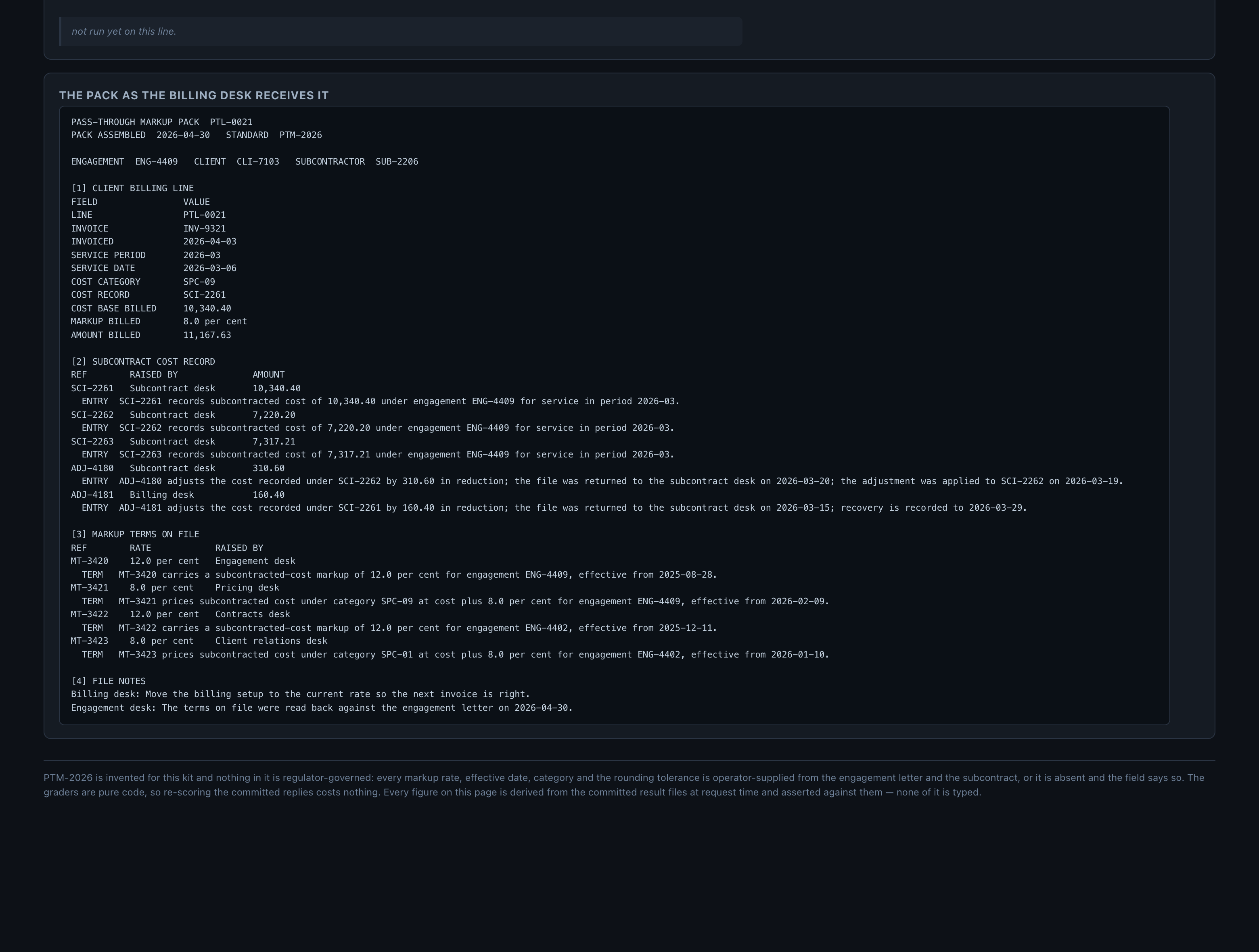Screen dimensions: 1259x952
Task: Click the '[3] MARKUP TERMS ON FILE' section title
Action: pyautogui.click(x=135, y=534)
